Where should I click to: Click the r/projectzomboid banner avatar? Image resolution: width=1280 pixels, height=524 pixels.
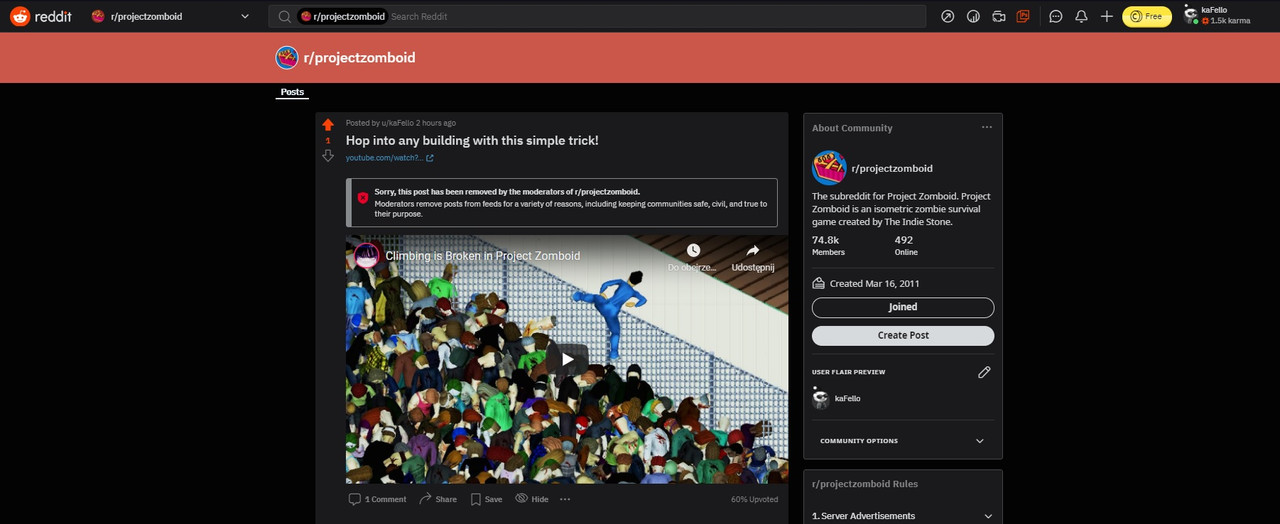coord(287,57)
